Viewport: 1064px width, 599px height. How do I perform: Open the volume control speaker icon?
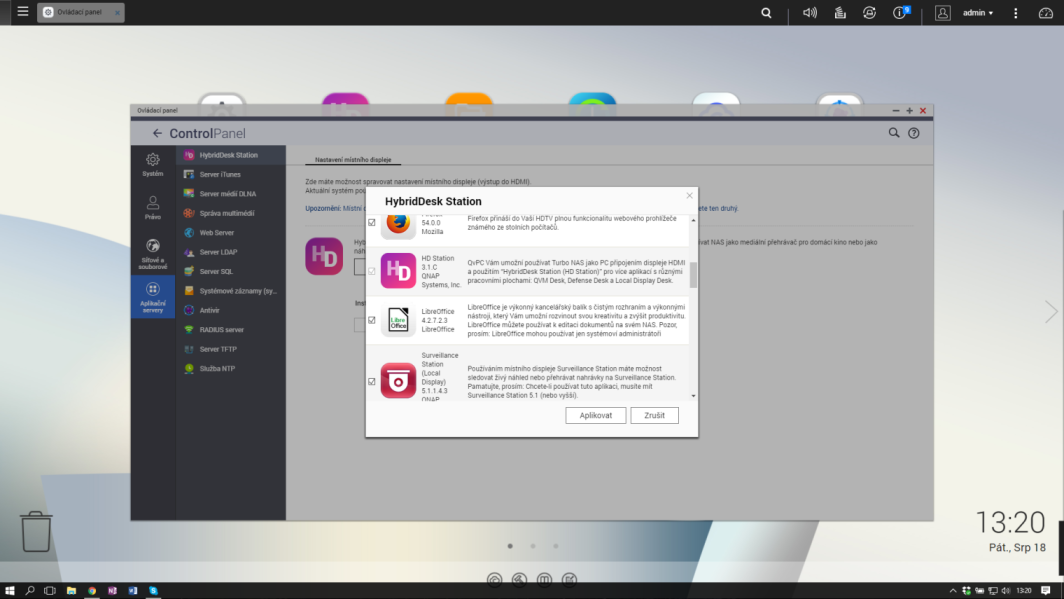point(810,13)
